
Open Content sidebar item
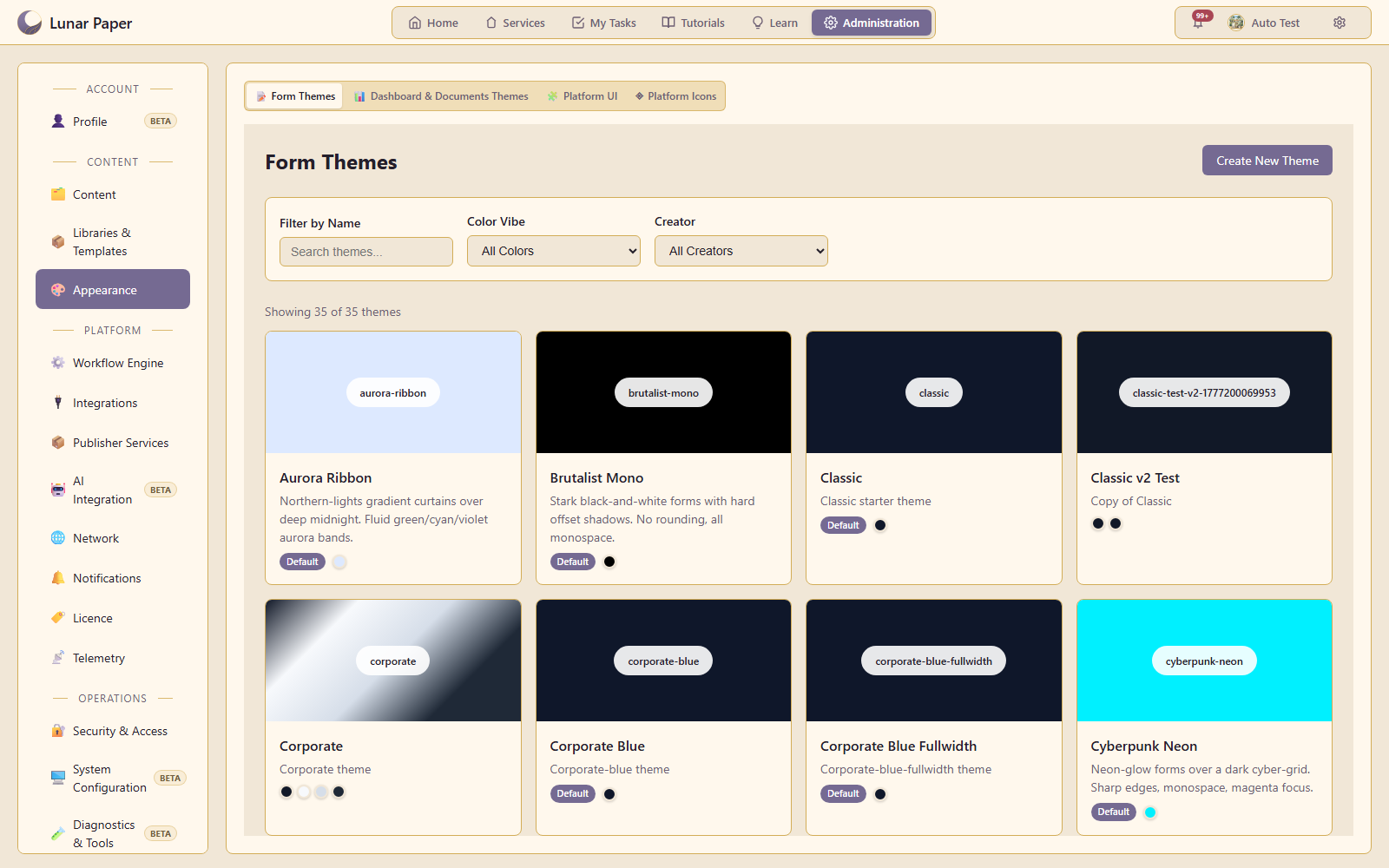click(113, 194)
